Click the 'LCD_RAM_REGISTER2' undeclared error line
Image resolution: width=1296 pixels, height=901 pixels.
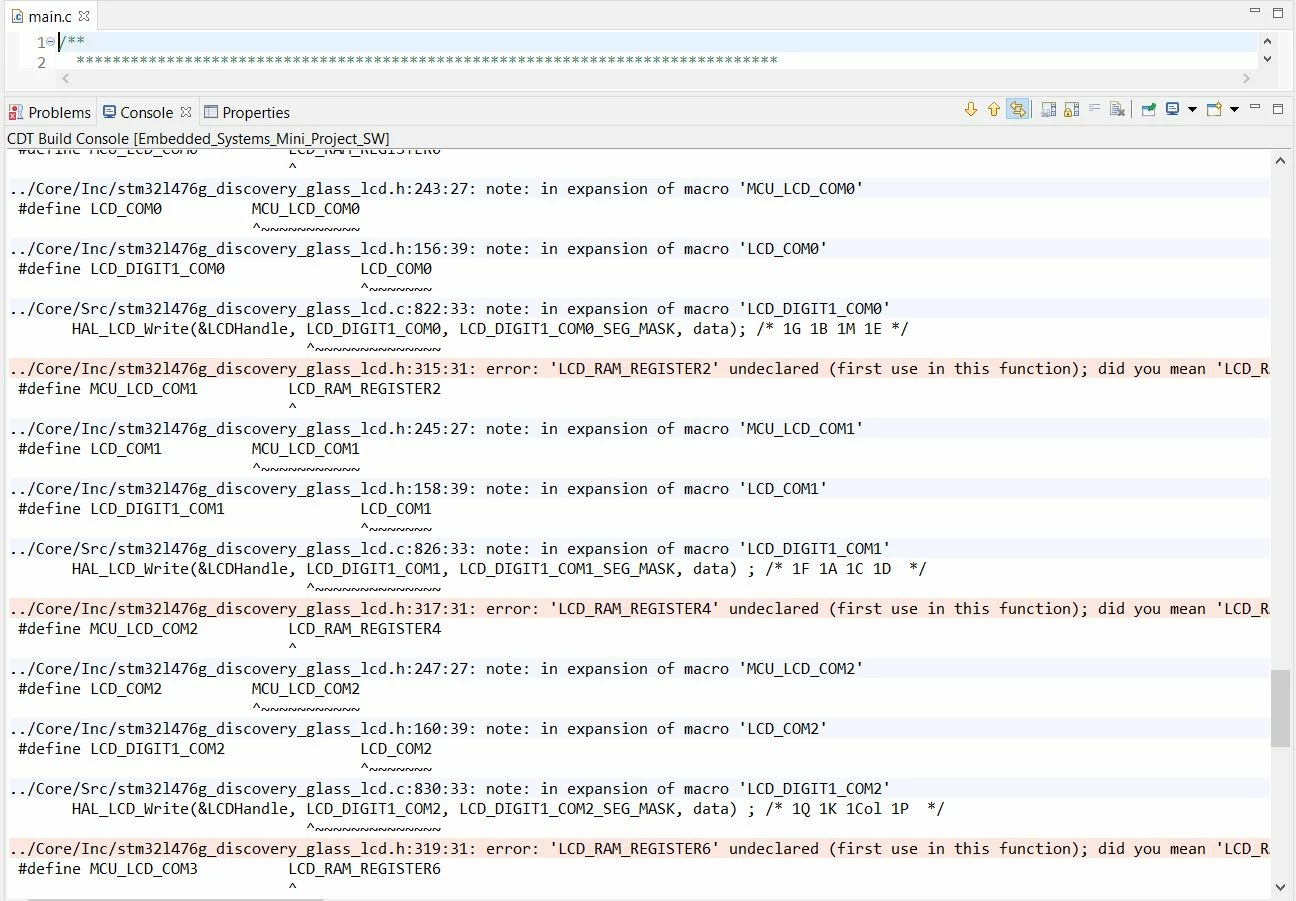click(x=640, y=368)
